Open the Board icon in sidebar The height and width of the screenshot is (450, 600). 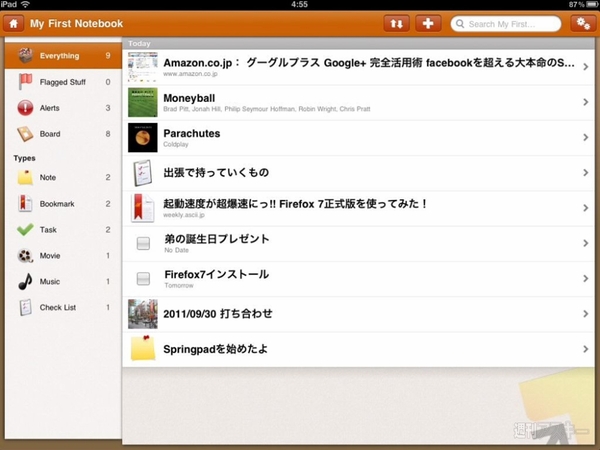(25, 134)
